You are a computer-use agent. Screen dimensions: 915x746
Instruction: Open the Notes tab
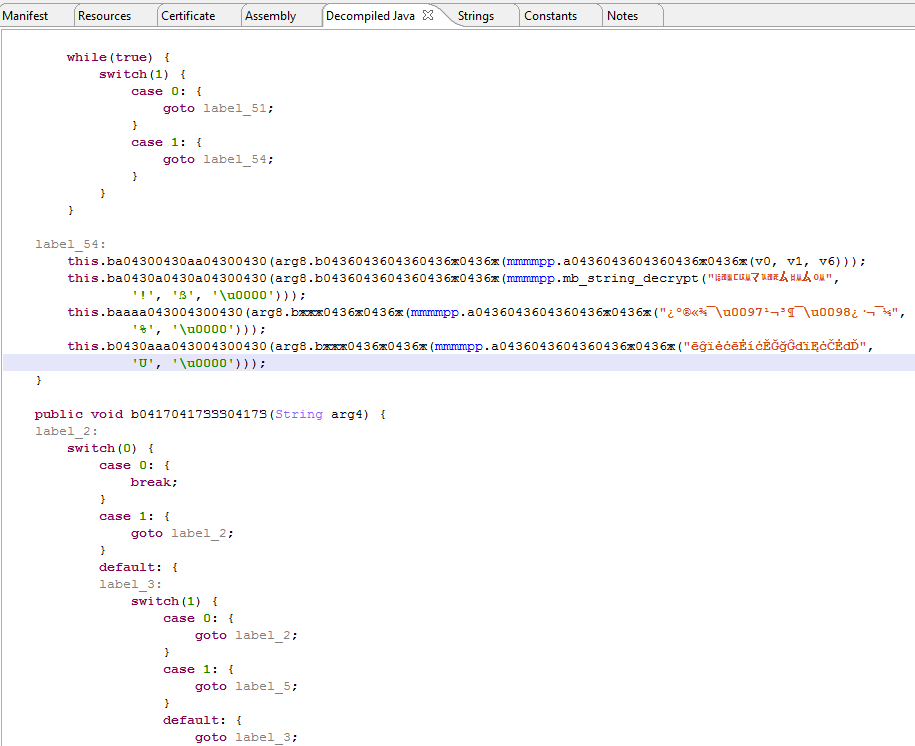tap(622, 16)
